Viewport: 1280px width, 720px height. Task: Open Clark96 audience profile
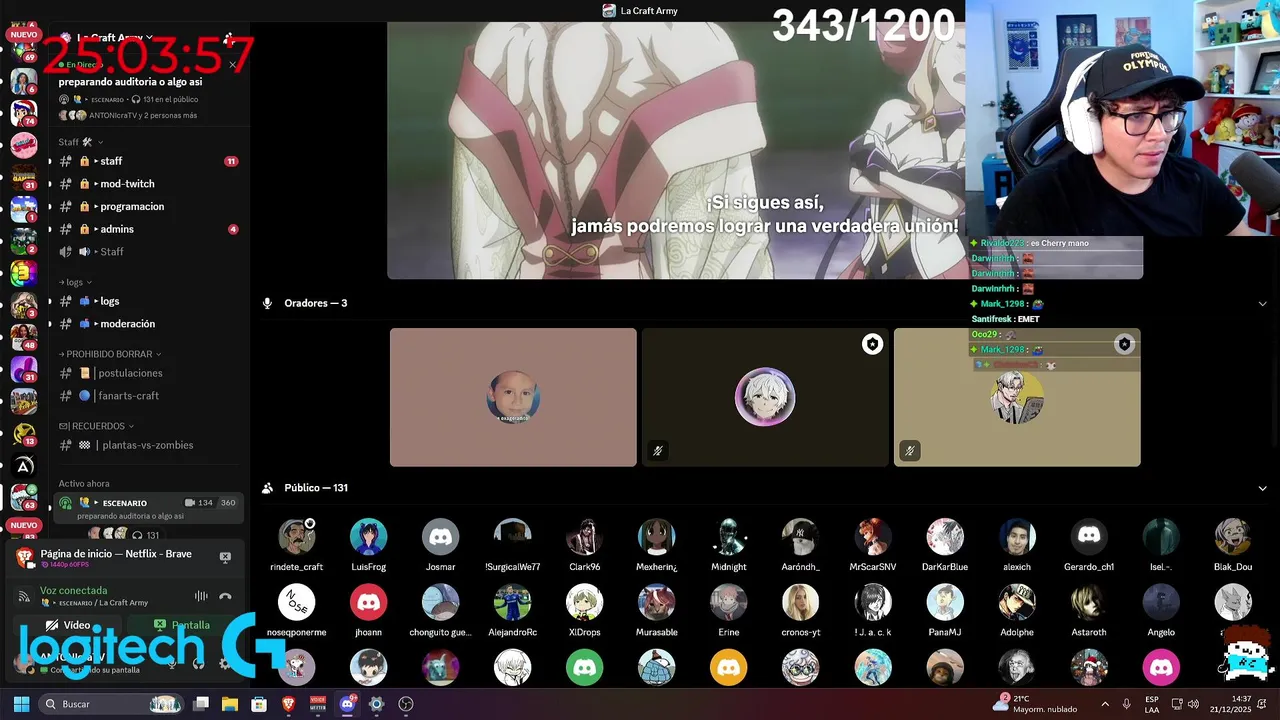click(585, 545)
